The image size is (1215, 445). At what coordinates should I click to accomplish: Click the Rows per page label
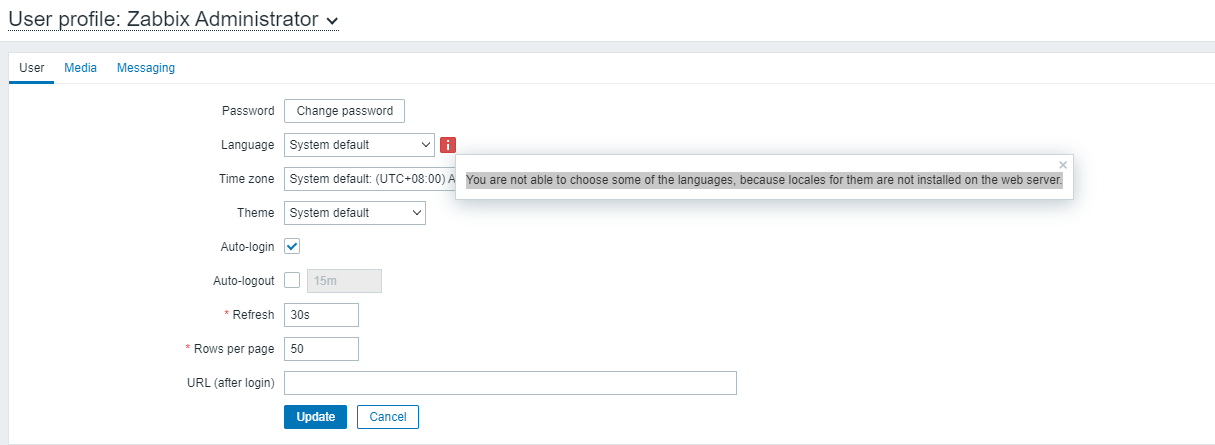click(x=234, y=349)
